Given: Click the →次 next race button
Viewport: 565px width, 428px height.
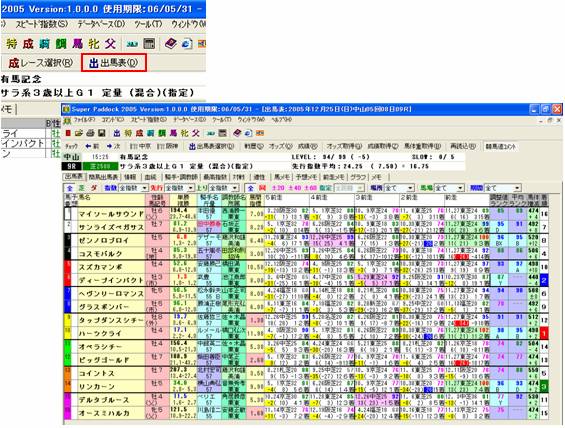Looking at the screenshot, I should click(x=113, y=147).
